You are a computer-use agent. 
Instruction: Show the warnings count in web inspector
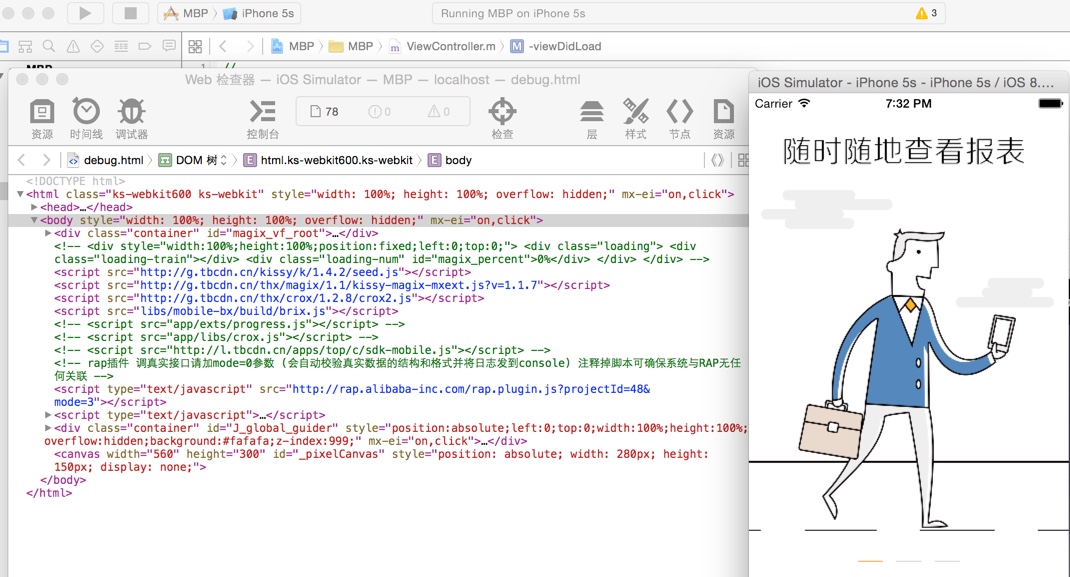(x=439, y=111)
